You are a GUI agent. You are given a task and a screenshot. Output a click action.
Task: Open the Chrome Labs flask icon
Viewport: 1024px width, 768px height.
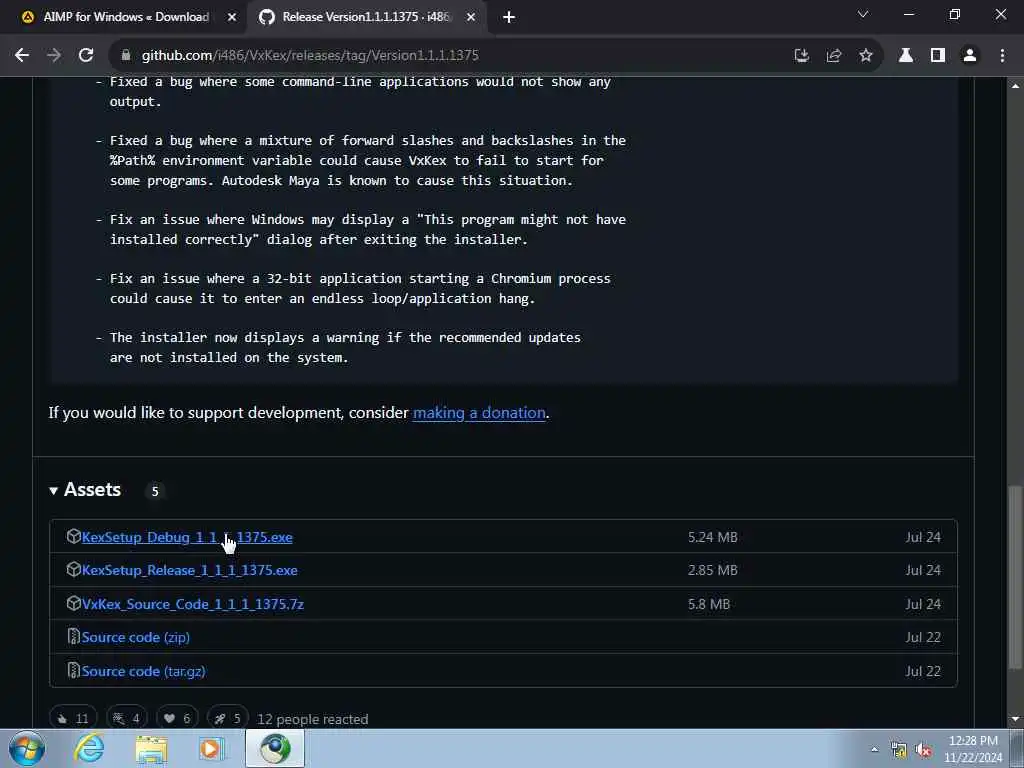(906, 56)
